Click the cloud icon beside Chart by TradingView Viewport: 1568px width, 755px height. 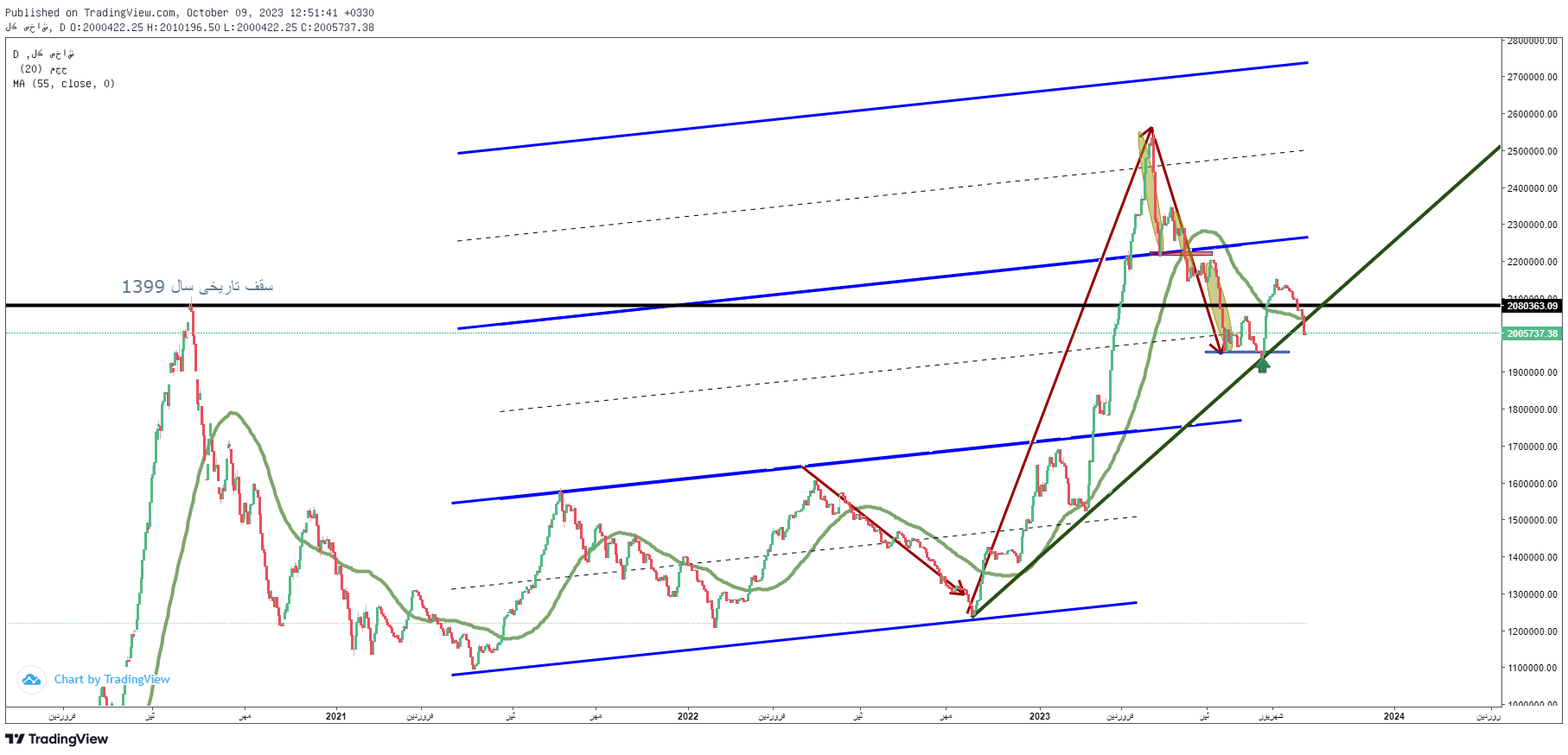click(31, 680)
